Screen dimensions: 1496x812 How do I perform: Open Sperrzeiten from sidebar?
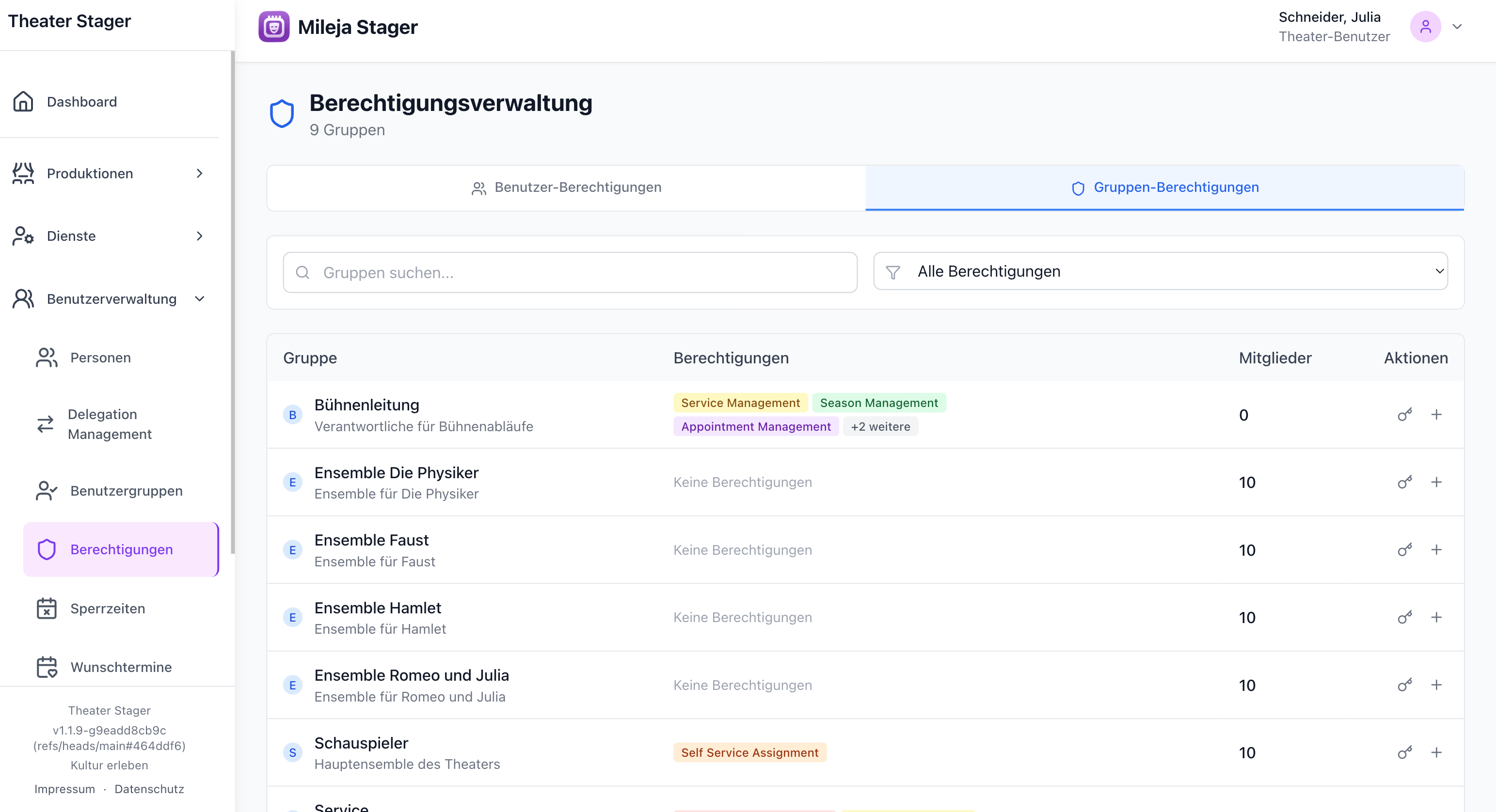tap(108, 609)
